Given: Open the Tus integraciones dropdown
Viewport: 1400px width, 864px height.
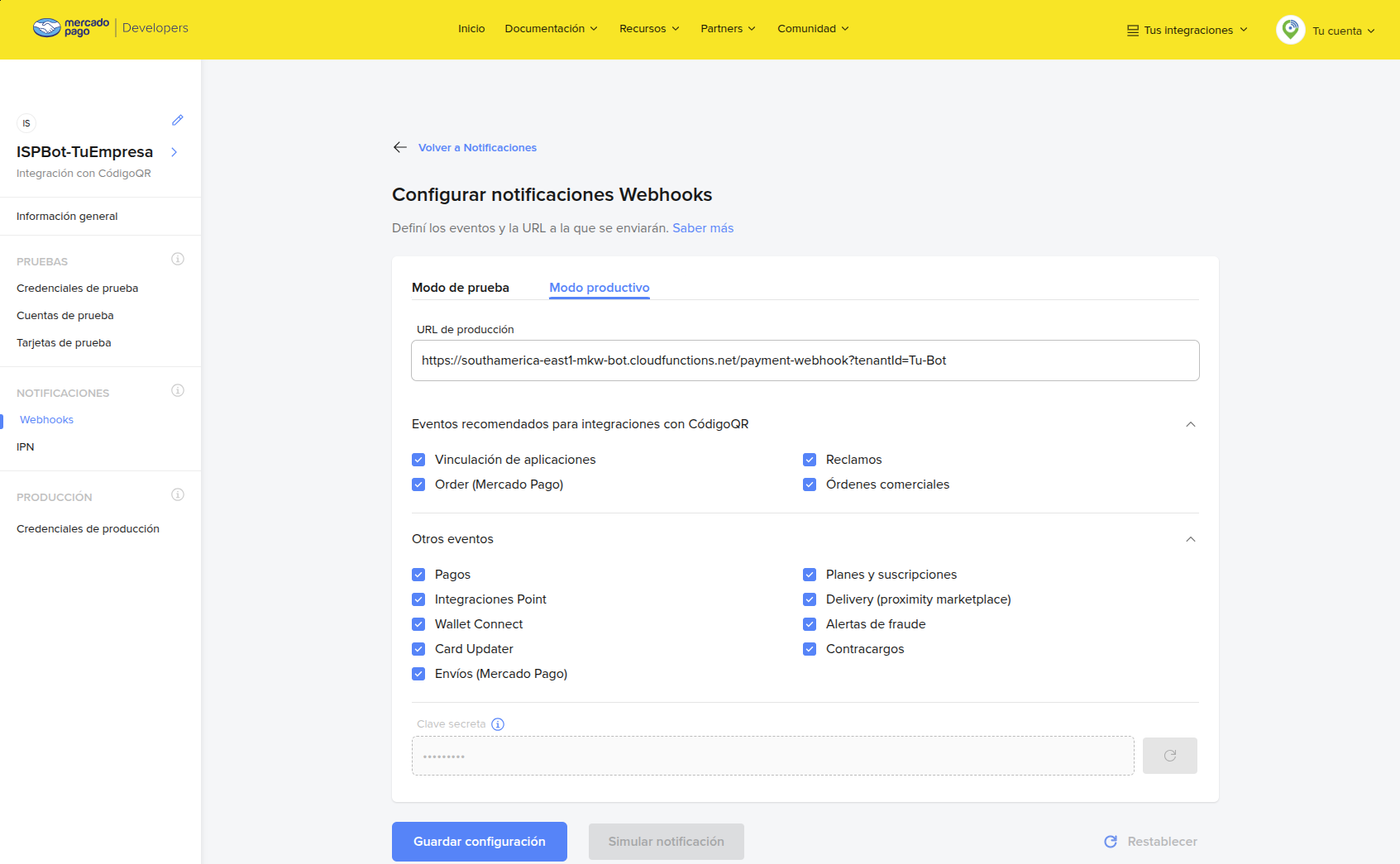Looking at the screenshot, I should (1187, 31).
